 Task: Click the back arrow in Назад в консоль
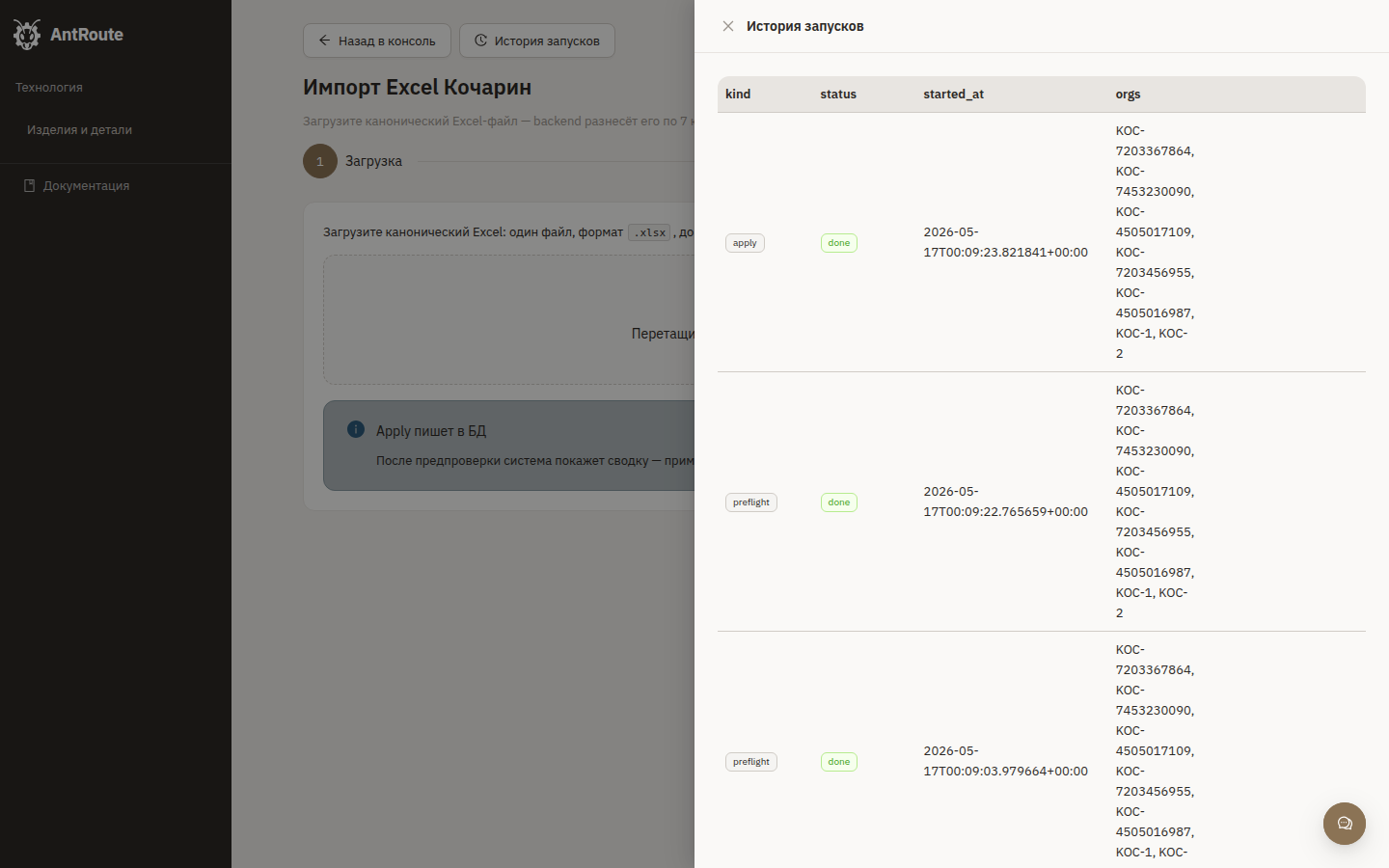click(325, 41)
